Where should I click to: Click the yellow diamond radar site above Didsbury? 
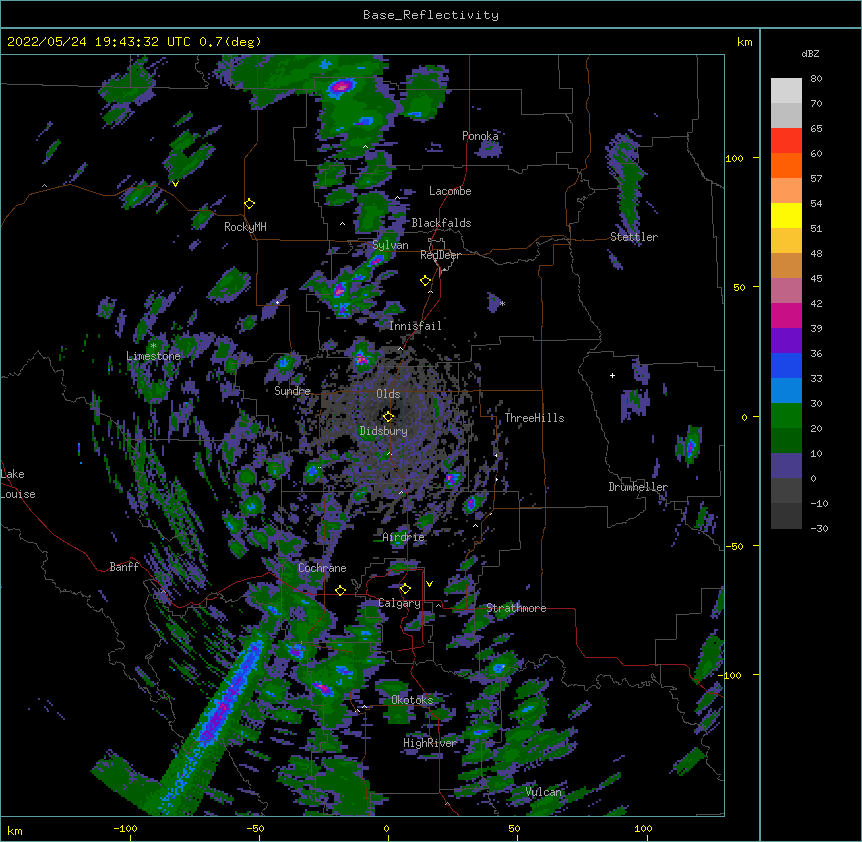pyautogui.click(x=388, y=417)
